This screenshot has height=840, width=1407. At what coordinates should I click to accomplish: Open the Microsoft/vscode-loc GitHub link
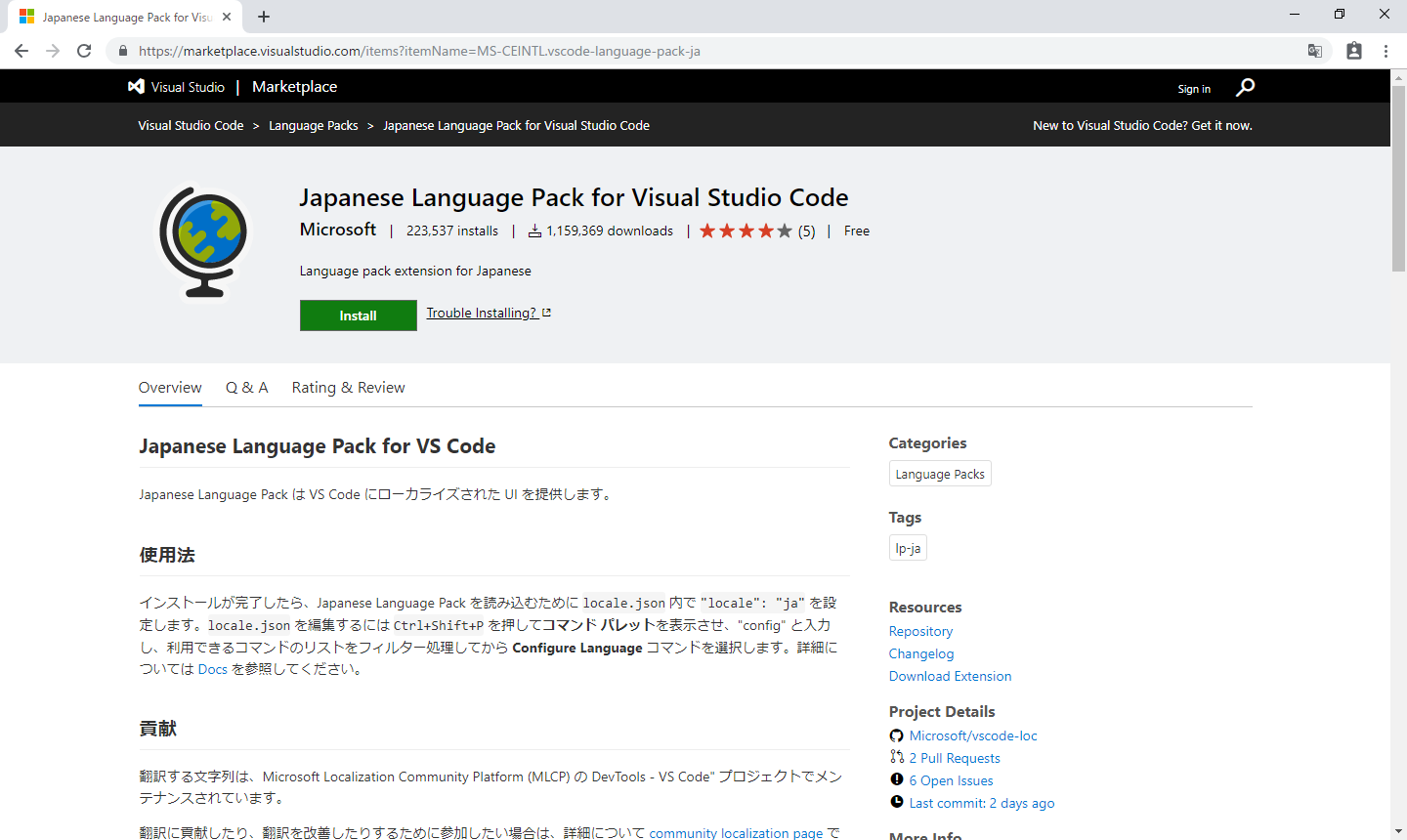pos(972,735)
